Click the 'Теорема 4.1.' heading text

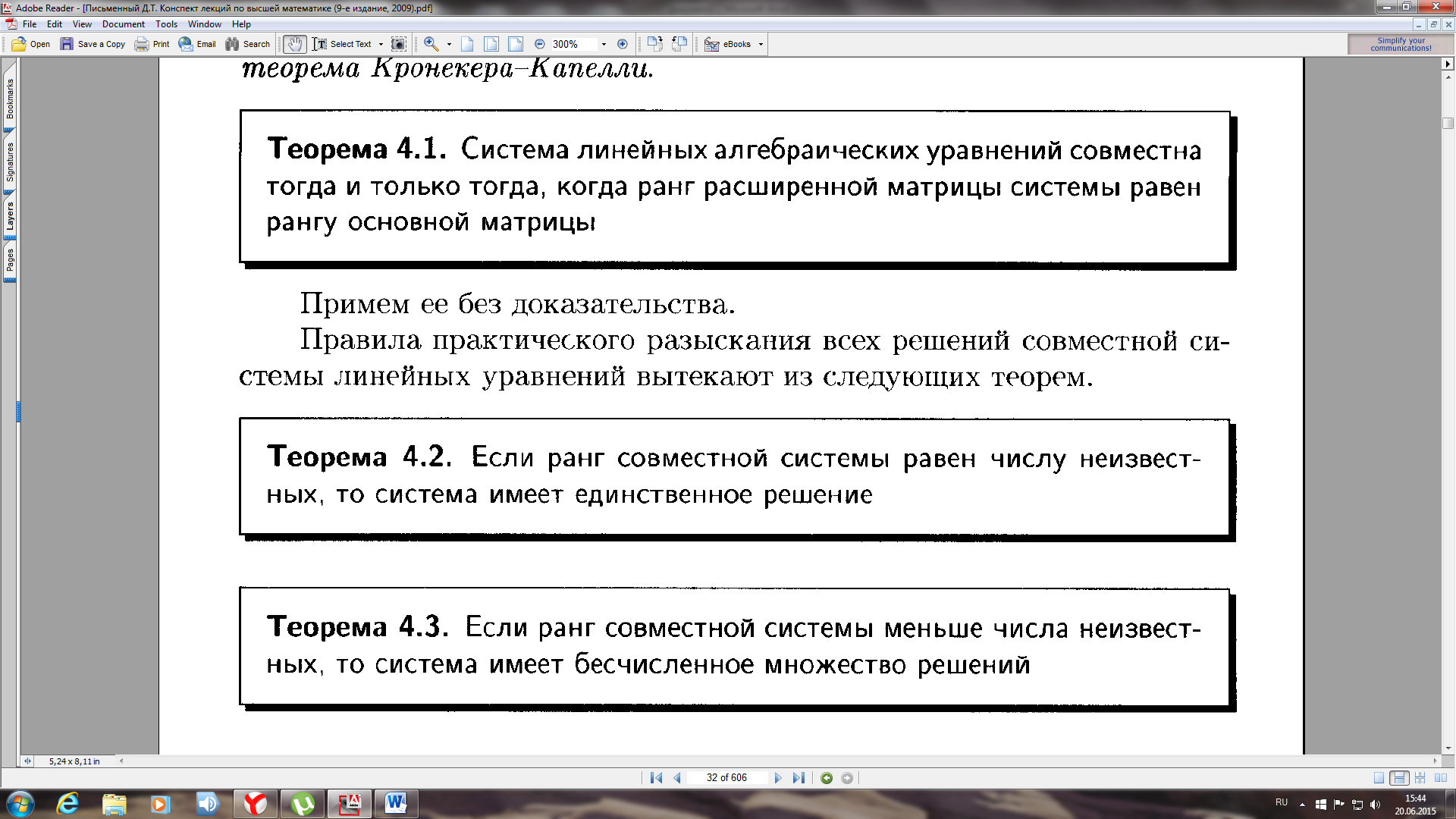[356, 149]
